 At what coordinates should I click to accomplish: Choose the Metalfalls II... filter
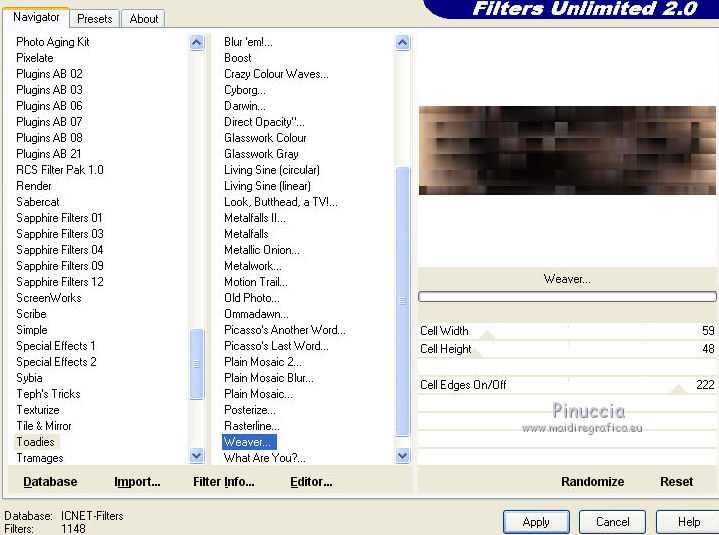tap(255, 218)
